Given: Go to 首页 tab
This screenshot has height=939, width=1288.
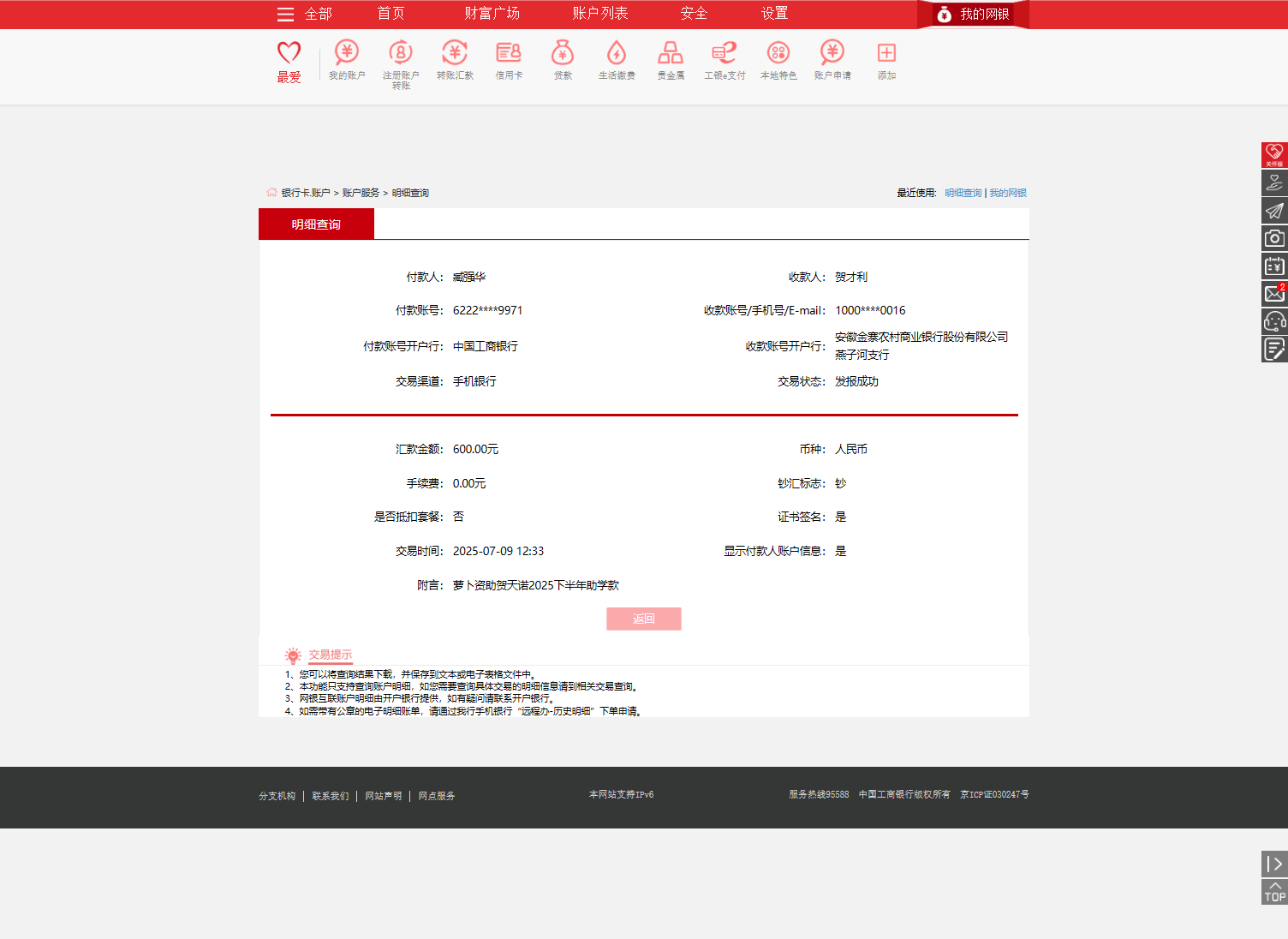Looking at the screenshot, I should click(x=391, y=14).
